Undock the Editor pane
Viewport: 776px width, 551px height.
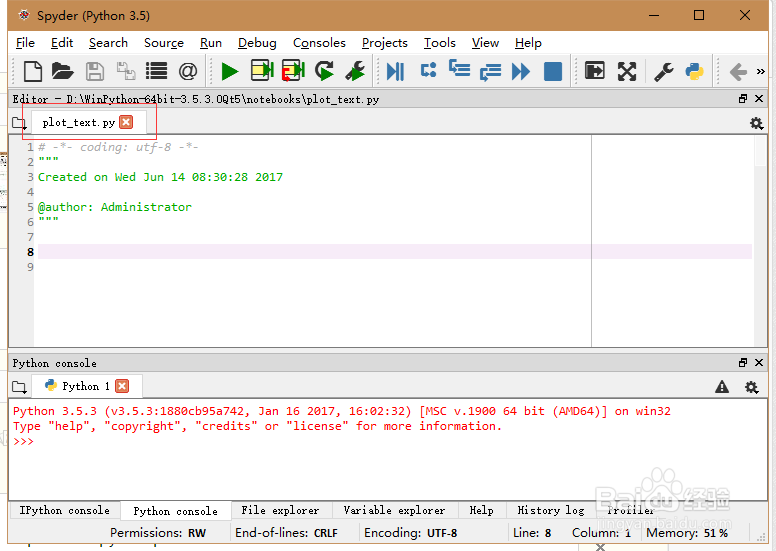pyautogui.click(x=742, y=99)
